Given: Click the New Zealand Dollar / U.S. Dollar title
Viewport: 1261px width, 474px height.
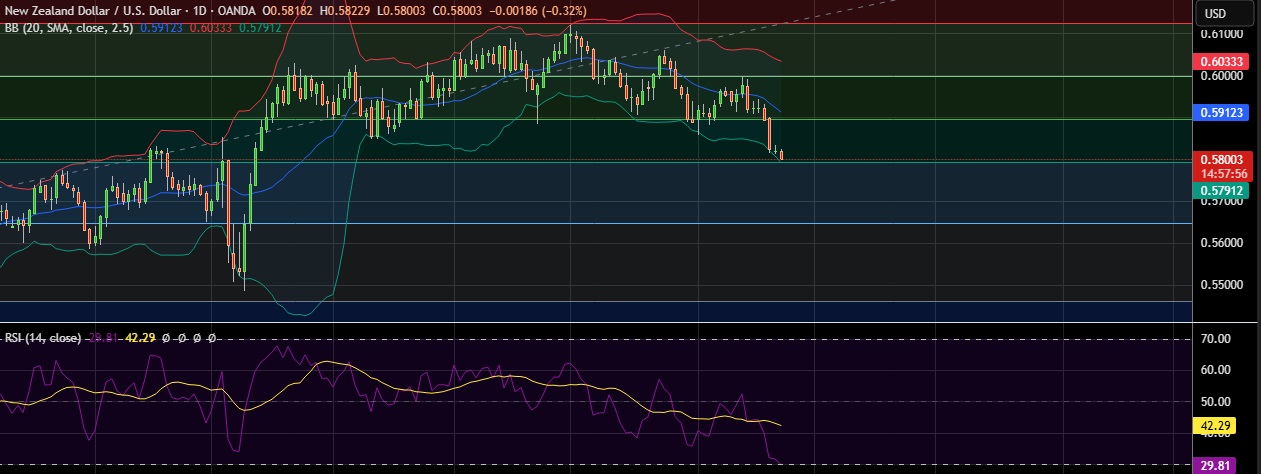Looking at the screenshot, I should point(98,10).
